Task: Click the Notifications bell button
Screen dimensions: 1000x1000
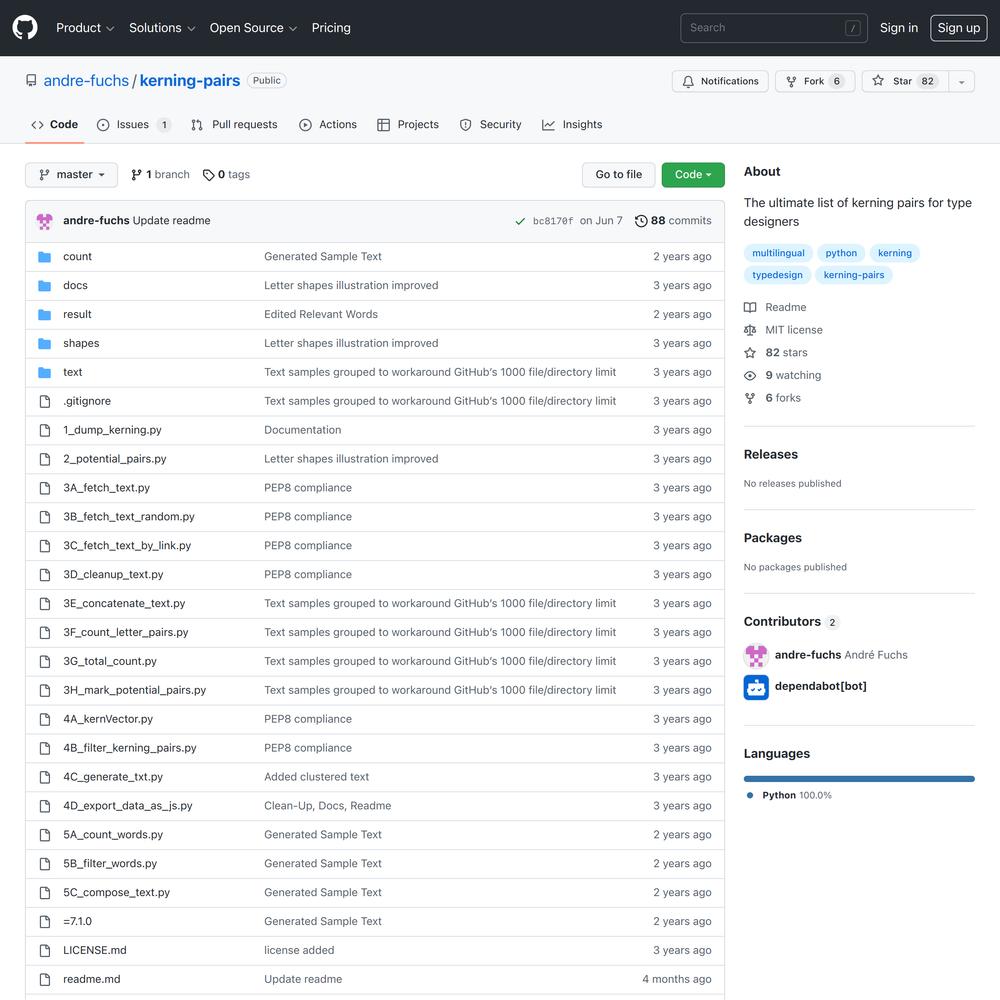Action: tap(720, 81)
